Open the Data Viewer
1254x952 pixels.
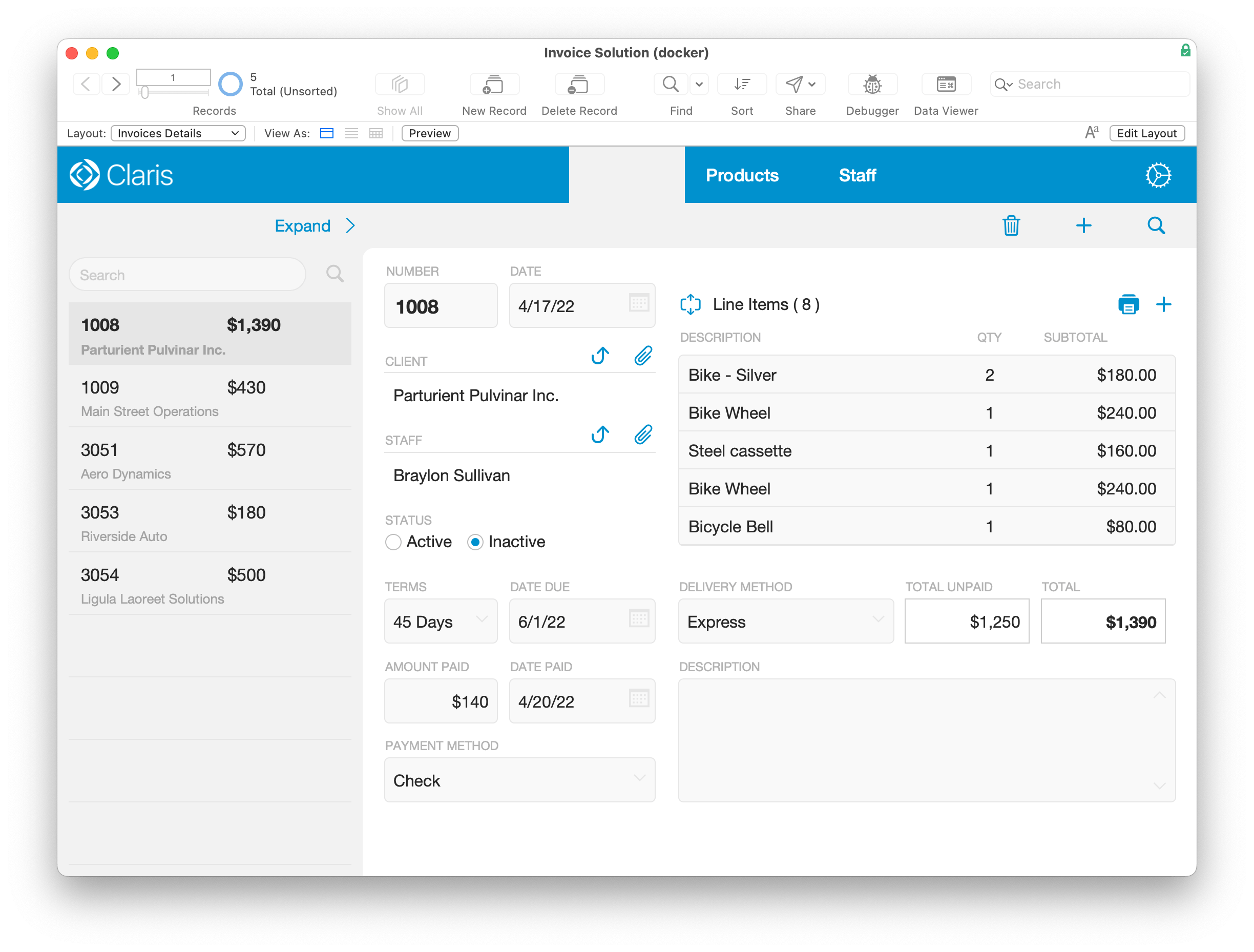tap(946, 84)
